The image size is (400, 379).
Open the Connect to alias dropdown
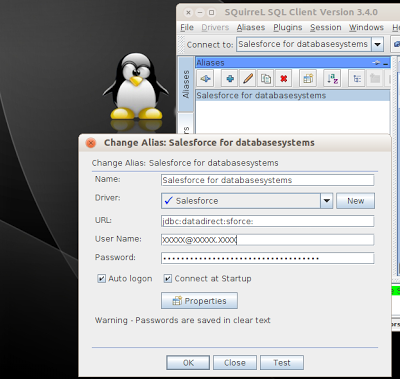[377, 44]
